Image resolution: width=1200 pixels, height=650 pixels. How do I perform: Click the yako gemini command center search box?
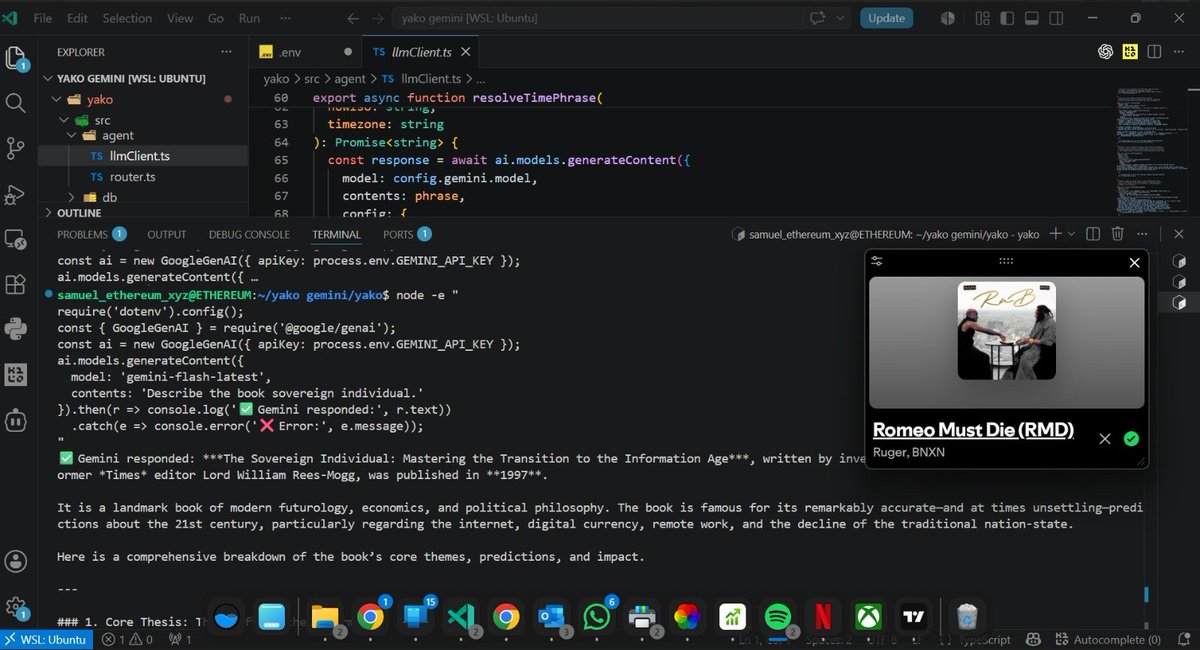(598, 18)
